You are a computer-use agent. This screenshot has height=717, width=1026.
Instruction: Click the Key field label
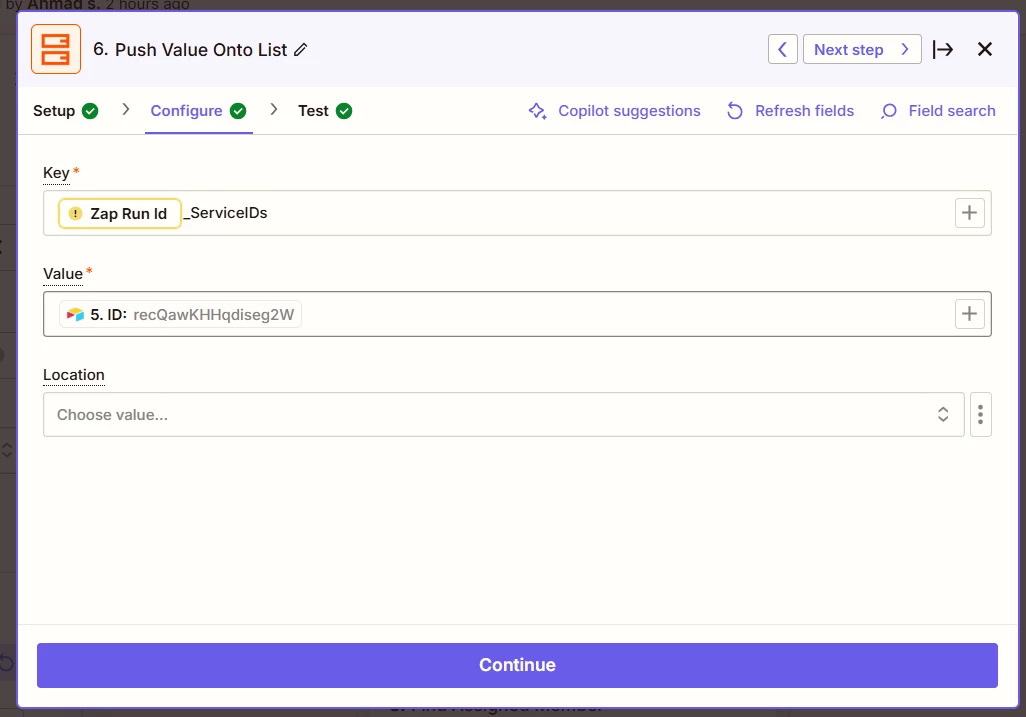tap(56, 173)
